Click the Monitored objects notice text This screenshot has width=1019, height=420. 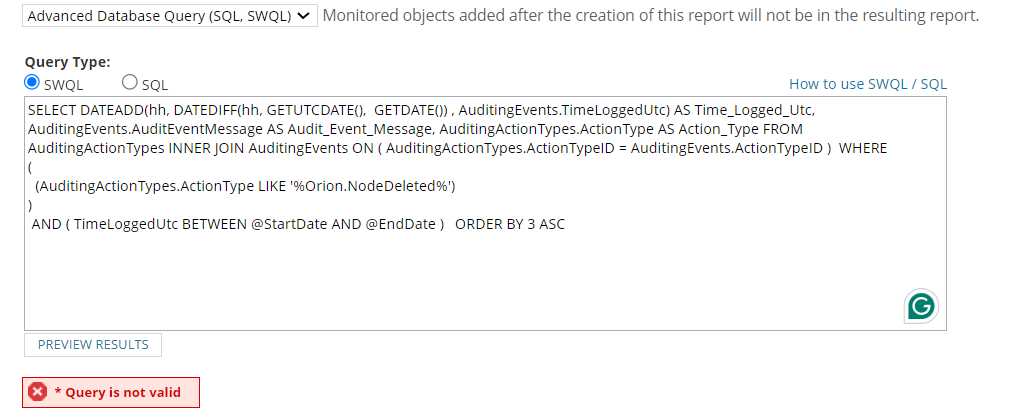pyautogui.click(x=651, y=16)
